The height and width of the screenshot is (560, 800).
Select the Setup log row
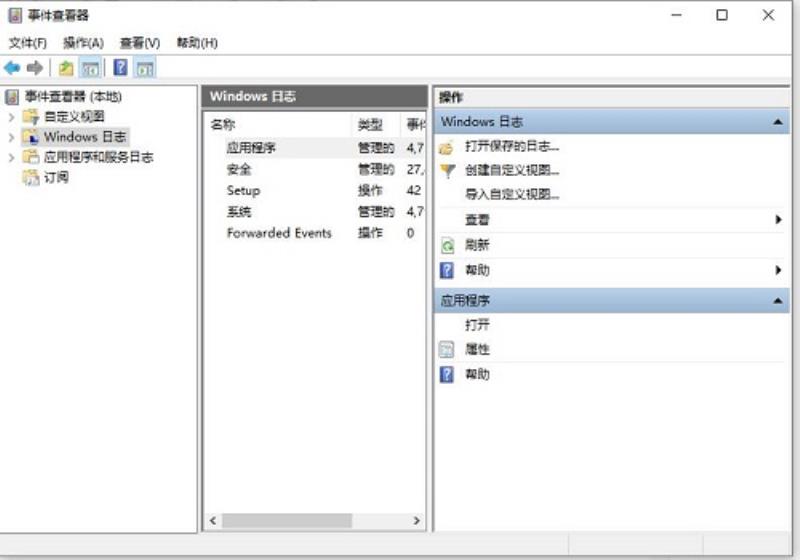314,191
